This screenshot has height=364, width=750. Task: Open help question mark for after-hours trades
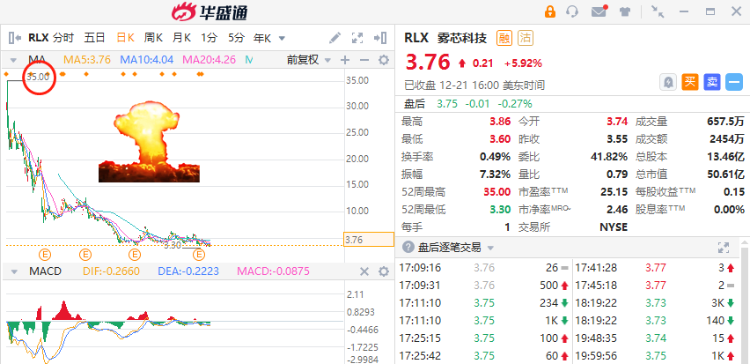click(408, 247)
